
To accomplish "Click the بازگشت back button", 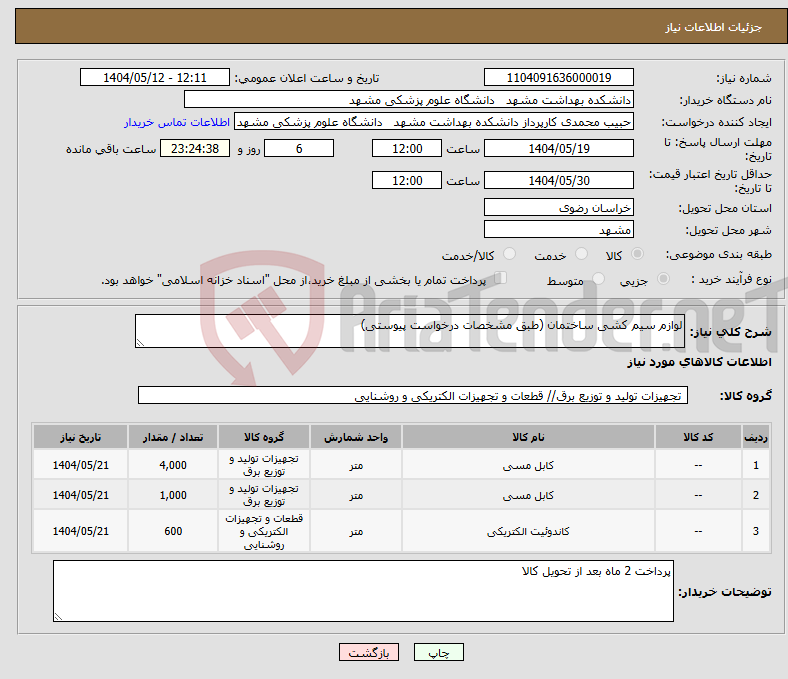I will (369, 652).
